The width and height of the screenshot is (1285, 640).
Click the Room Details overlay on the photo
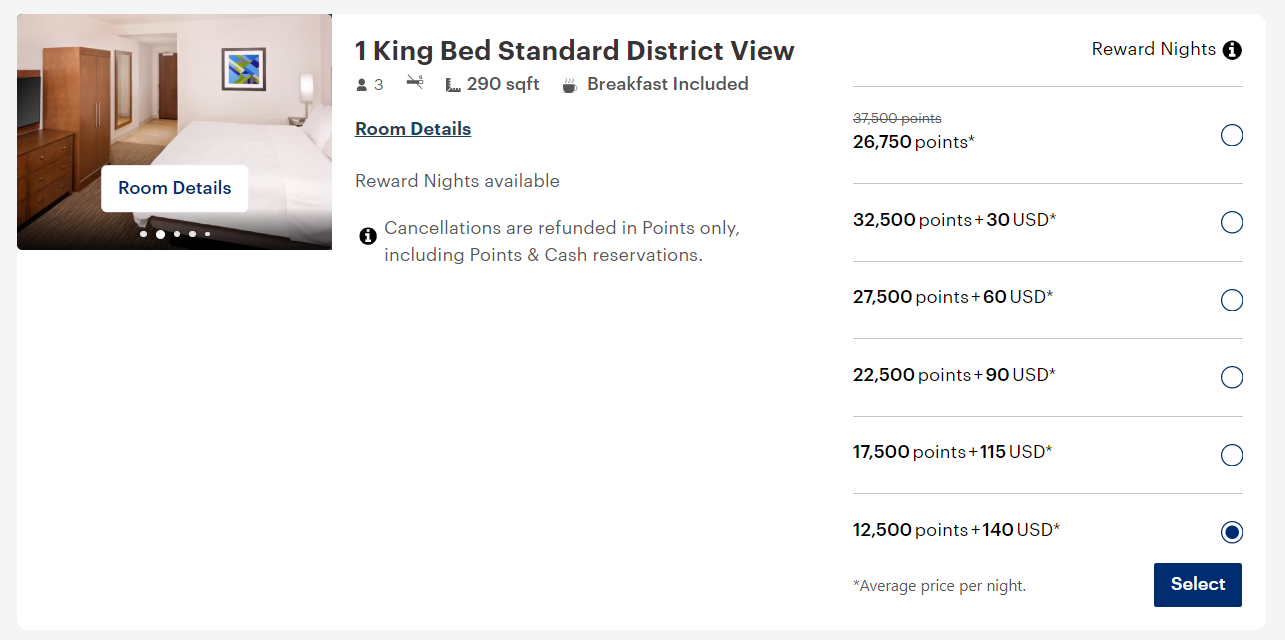point(174,188)
